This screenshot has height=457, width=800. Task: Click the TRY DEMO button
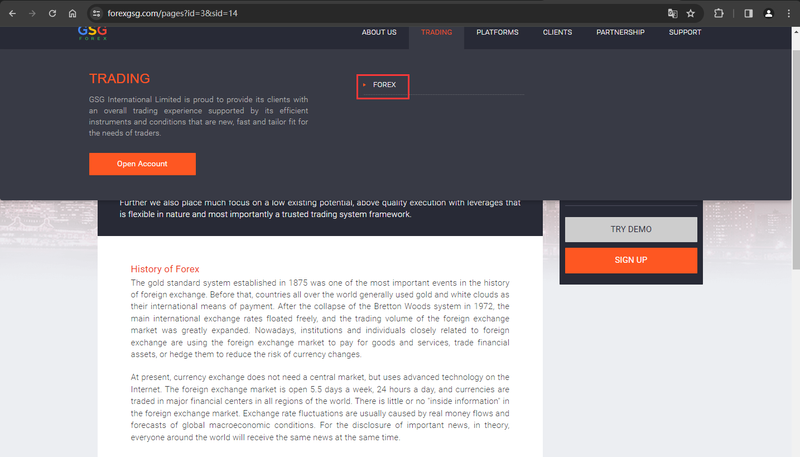click(631, 229)
